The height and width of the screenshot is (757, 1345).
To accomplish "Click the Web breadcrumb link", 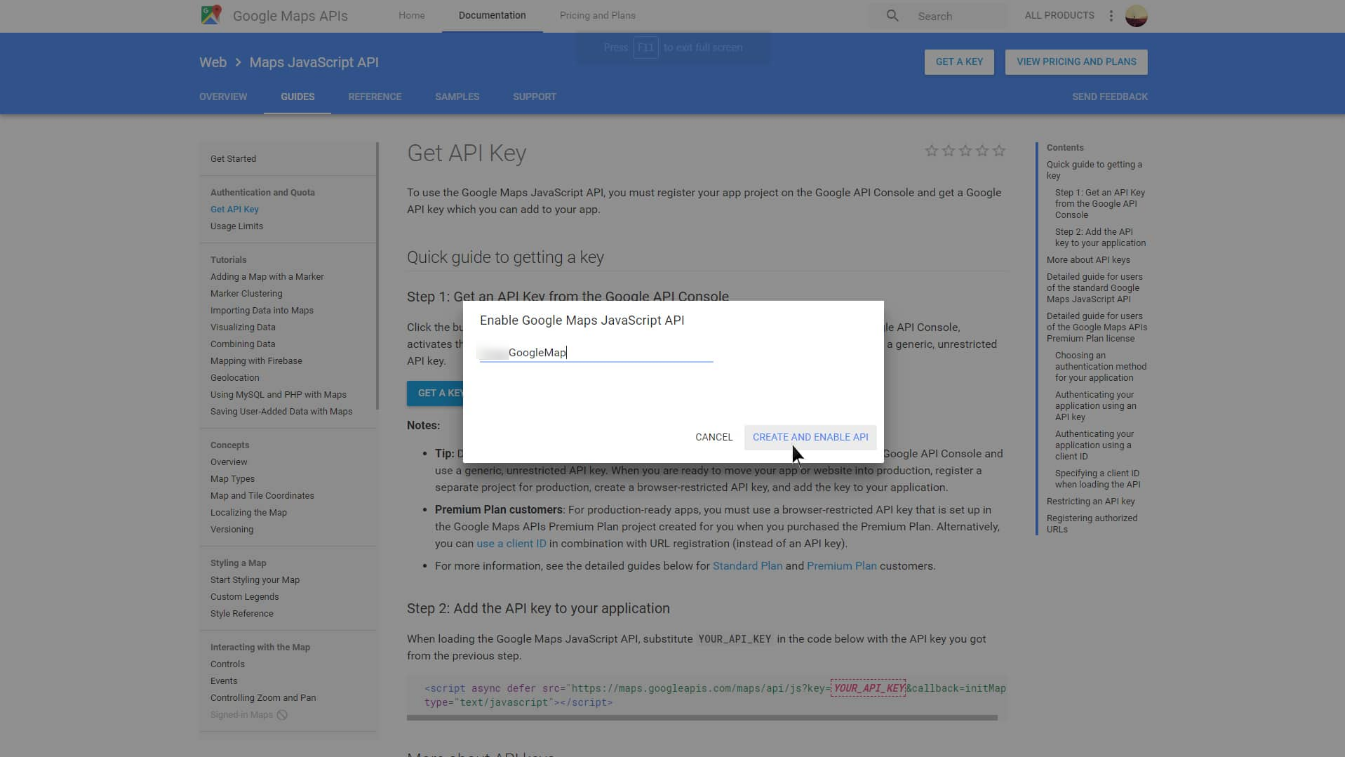I will click(213, 62).
